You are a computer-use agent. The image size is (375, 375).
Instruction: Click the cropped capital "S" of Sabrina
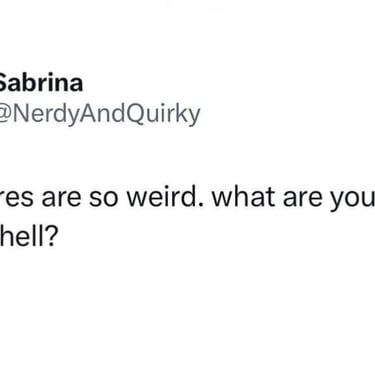pos(3,83)
